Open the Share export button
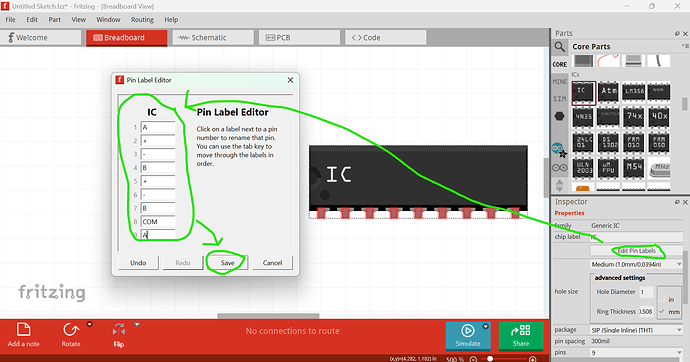Screen dimensions: 690x362 pos(521,336)
